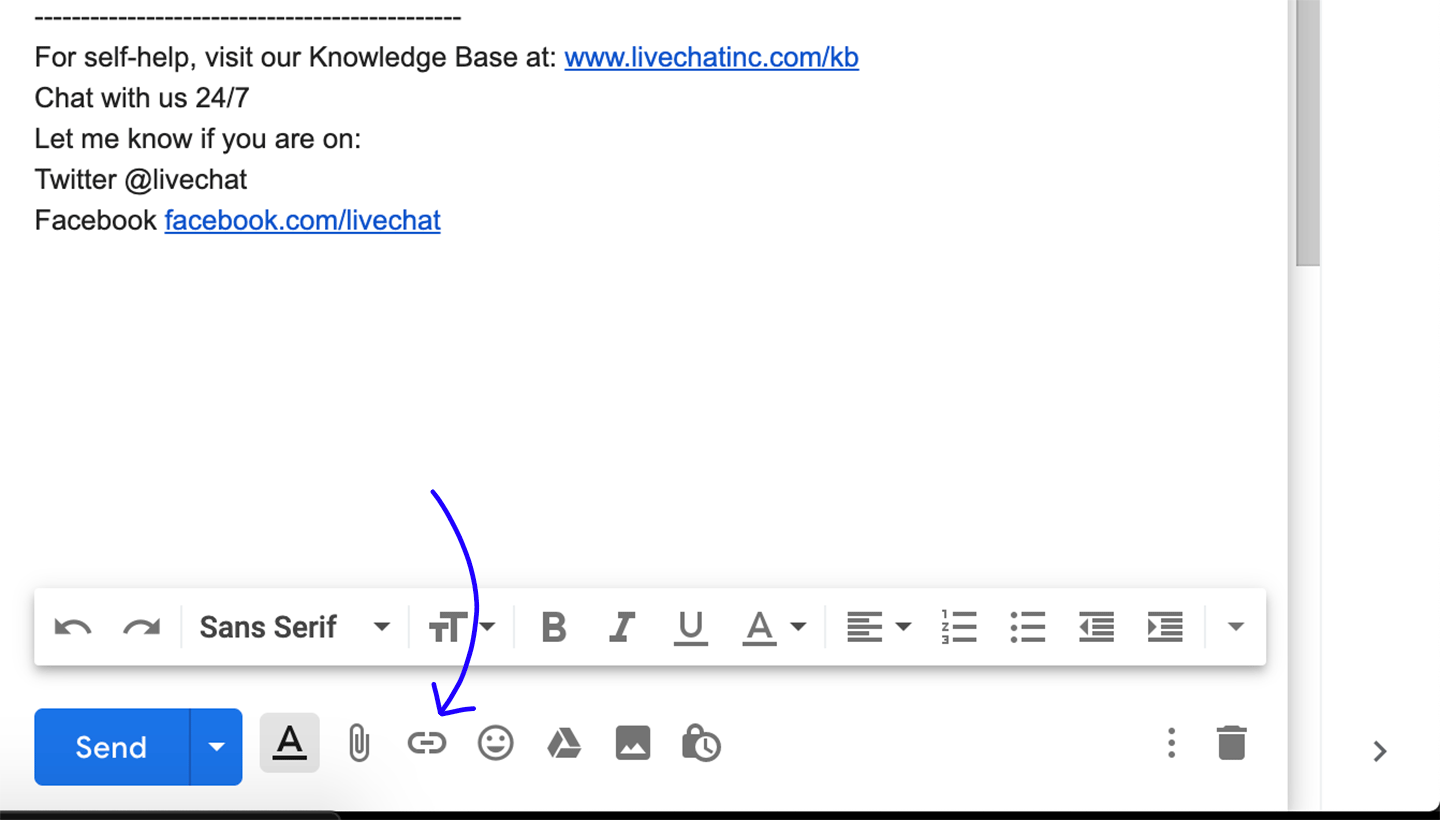Open the three-dot more options menu
The height and width of the screenshot is (820, 1440).
pyautogui.click(x=1171, y=743)
